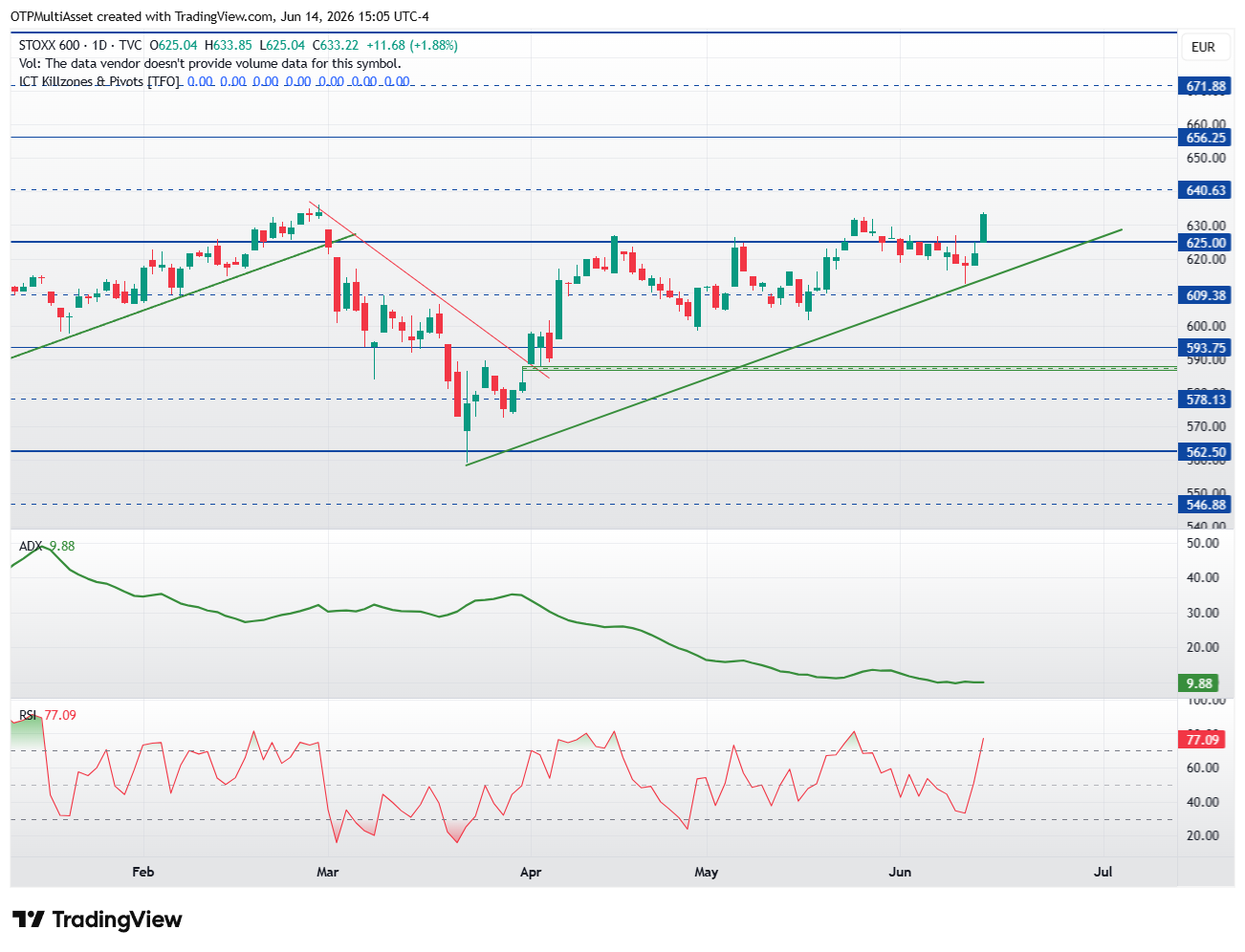Select the 593.75 price level label

[x=1205, y=348]
